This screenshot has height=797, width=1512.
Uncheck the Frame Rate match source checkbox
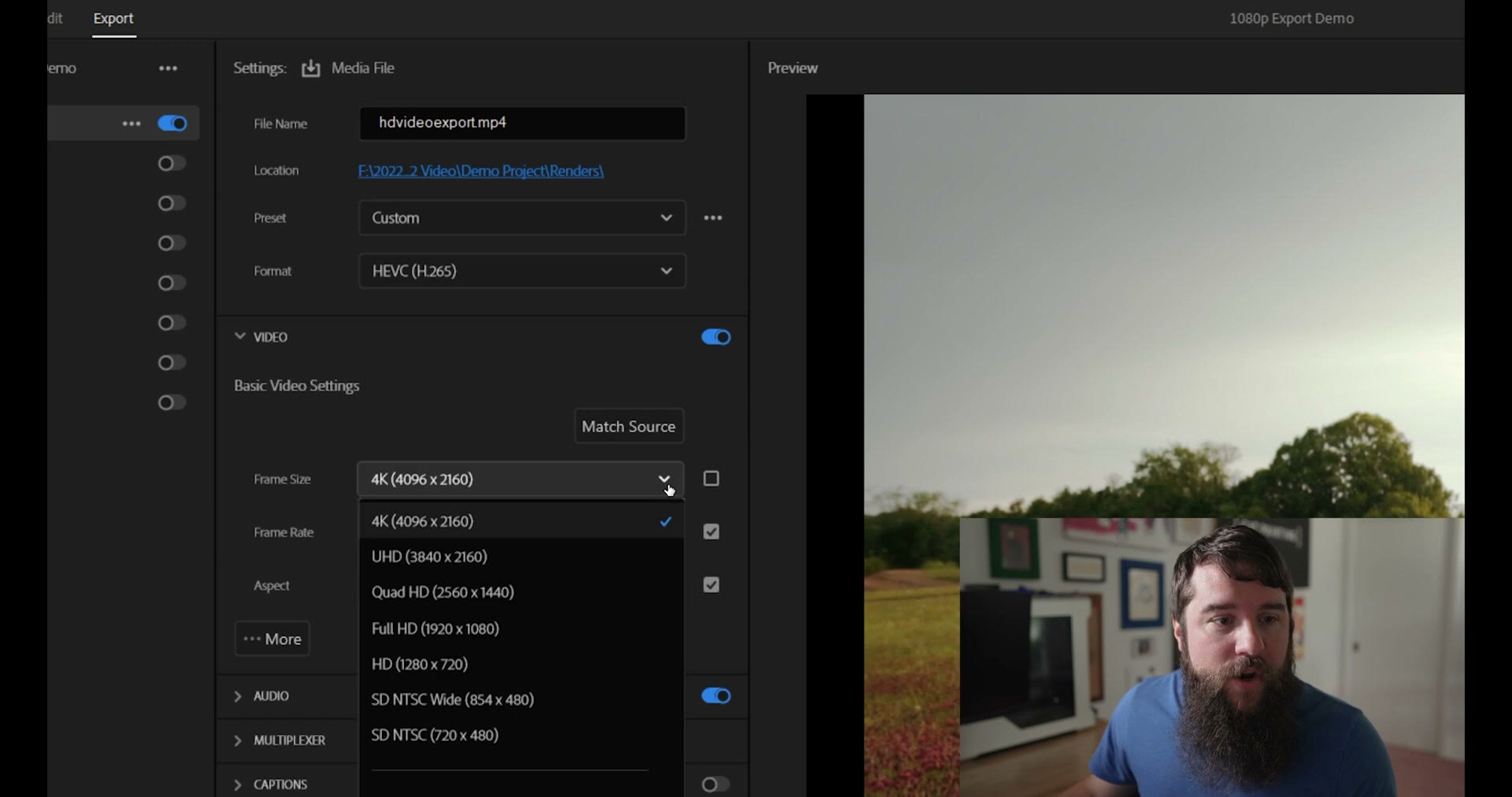711,532
